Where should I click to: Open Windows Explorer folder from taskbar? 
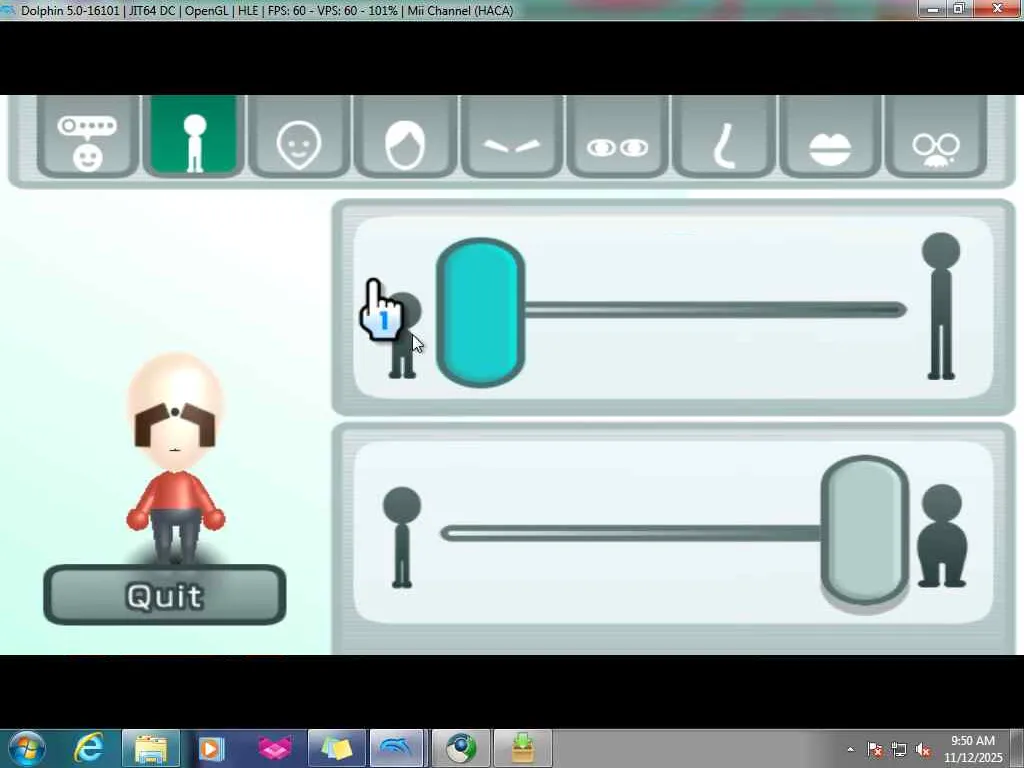coord(151,748)
